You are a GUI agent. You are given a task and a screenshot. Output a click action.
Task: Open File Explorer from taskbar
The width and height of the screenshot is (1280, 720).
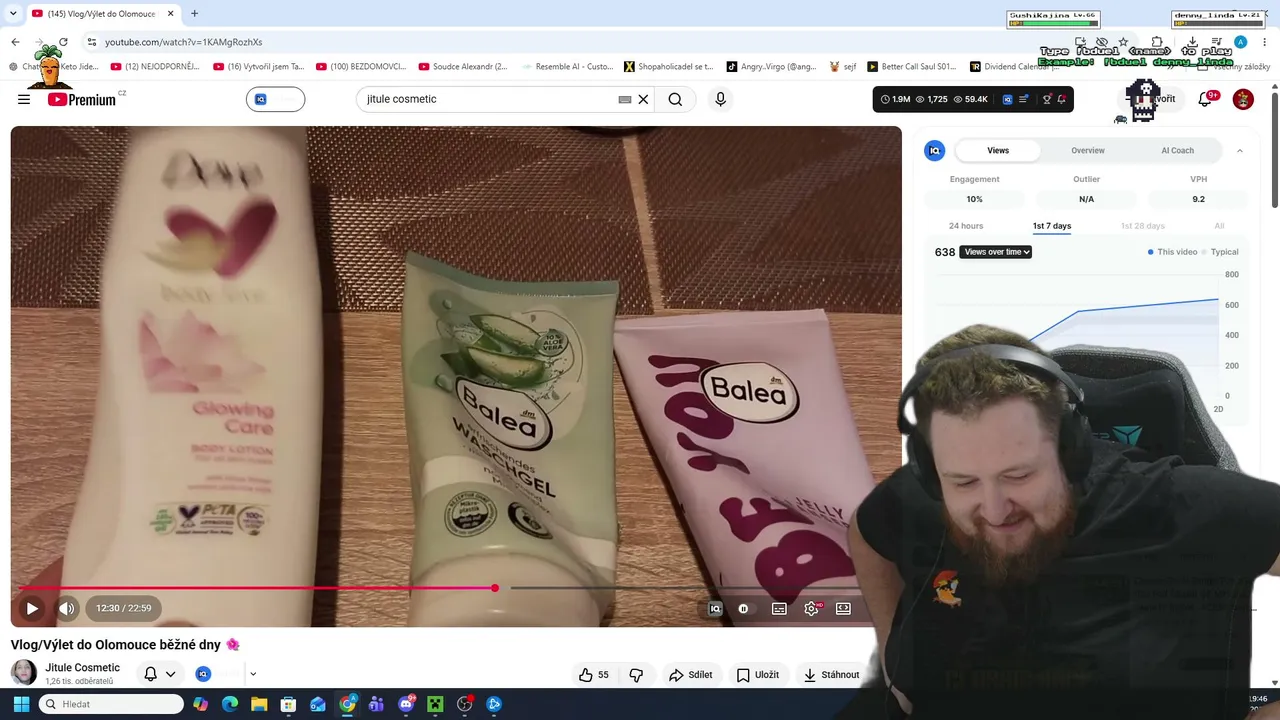coord(259,704)
